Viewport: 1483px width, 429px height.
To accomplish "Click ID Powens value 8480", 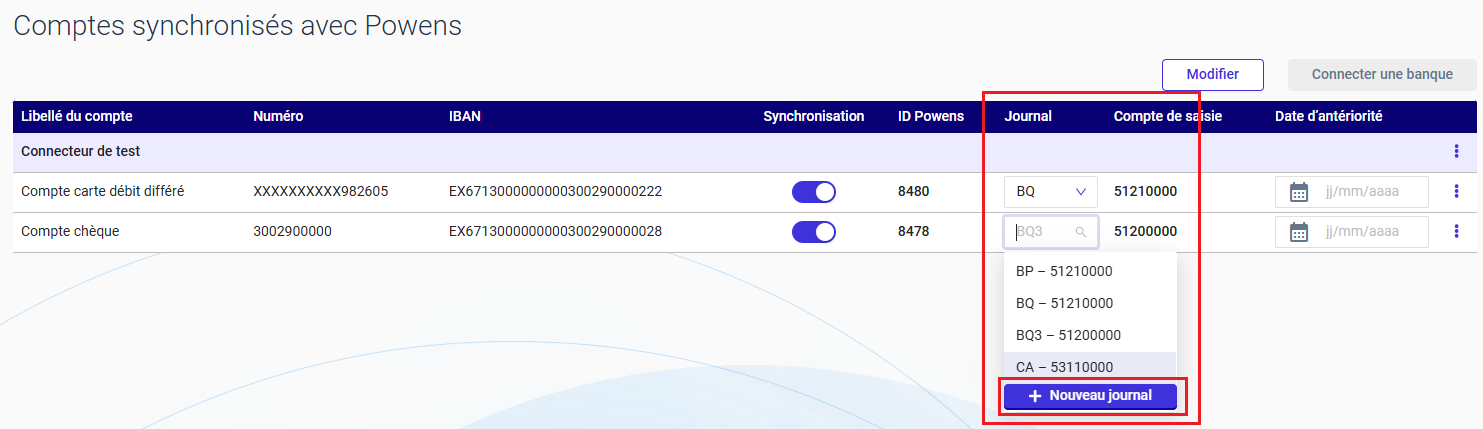I will tap(914, 191).
